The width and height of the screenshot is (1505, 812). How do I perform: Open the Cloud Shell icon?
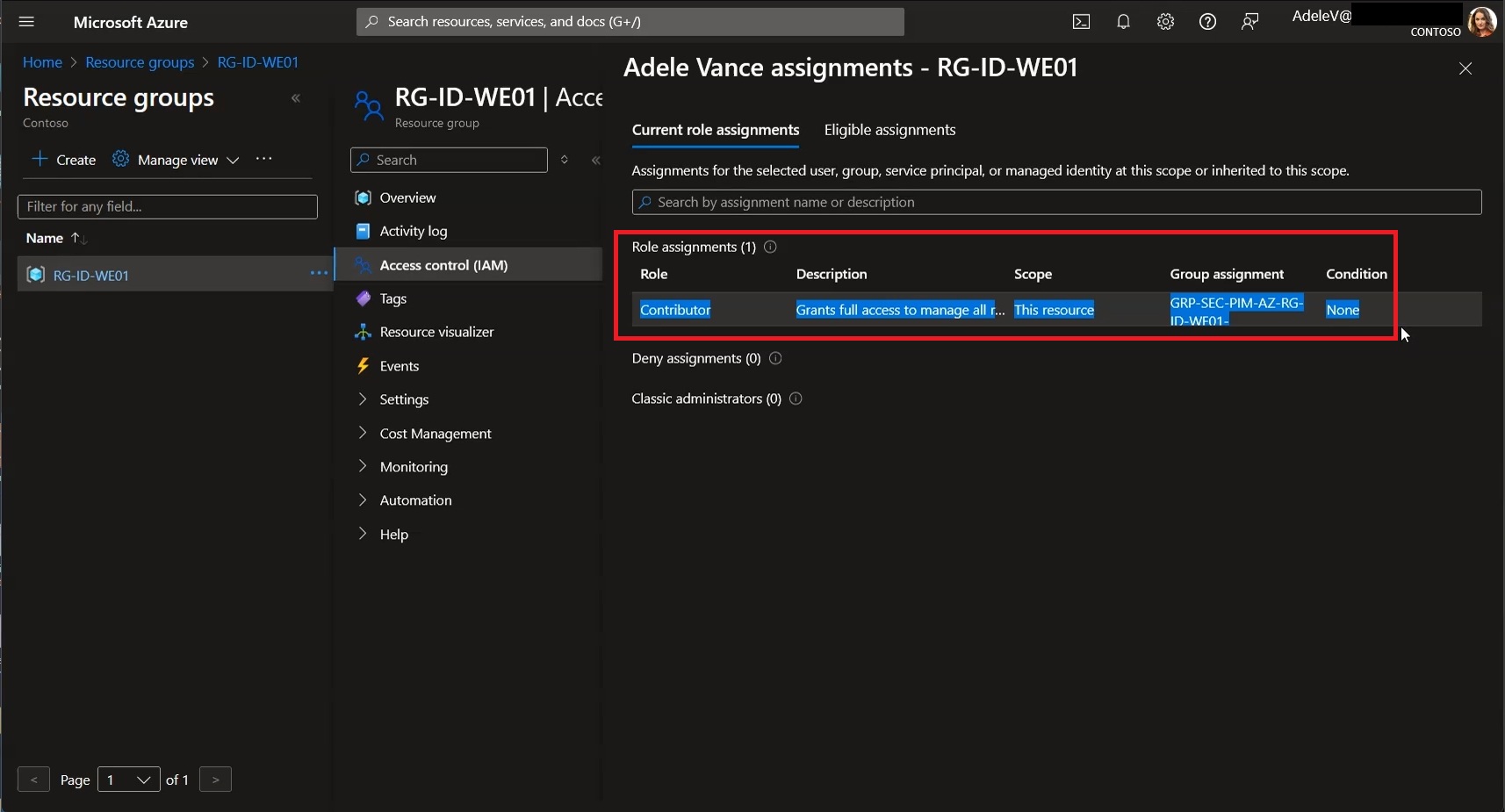[x=1081, y=22]
